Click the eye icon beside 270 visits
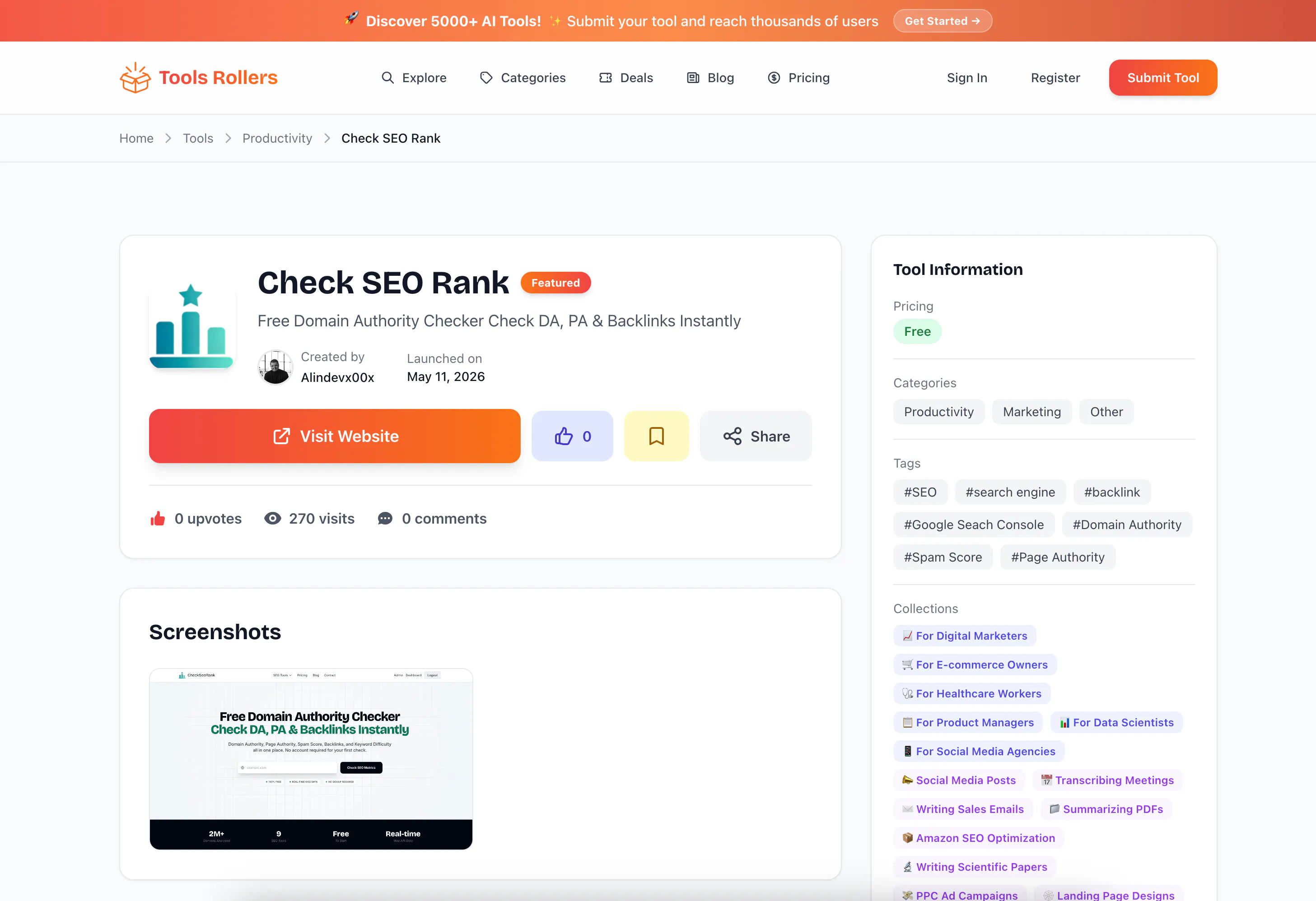This screenshot has width=1316, height=901. tap(272, 518)
